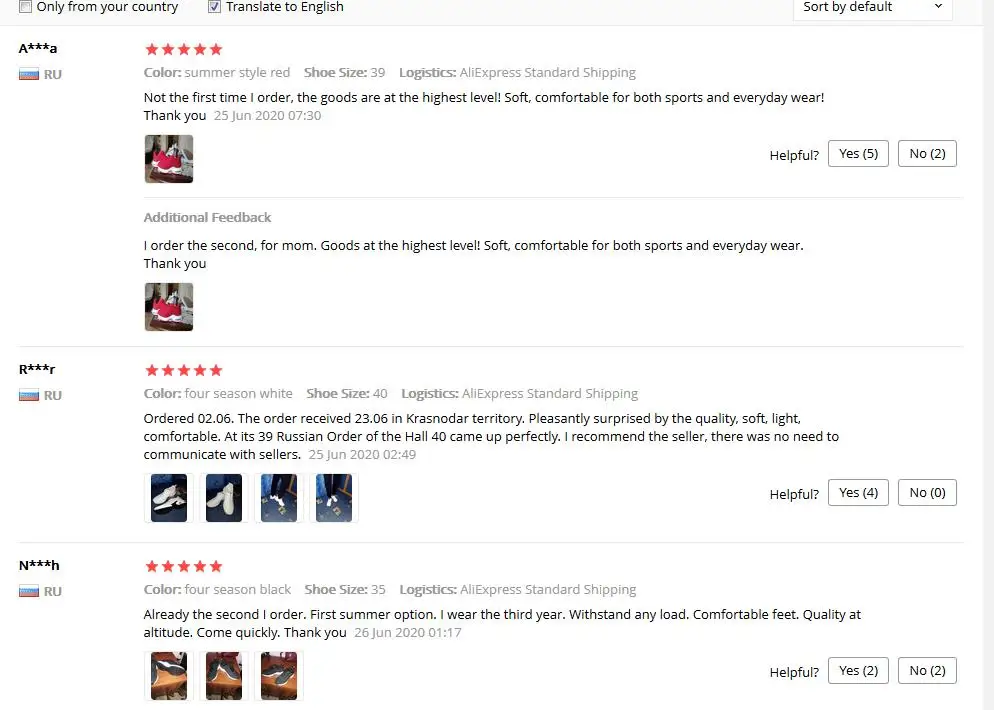Screen dimensions: 994x710
Task: Click the five-star rating on R***r's review
Action: [184, 370]
